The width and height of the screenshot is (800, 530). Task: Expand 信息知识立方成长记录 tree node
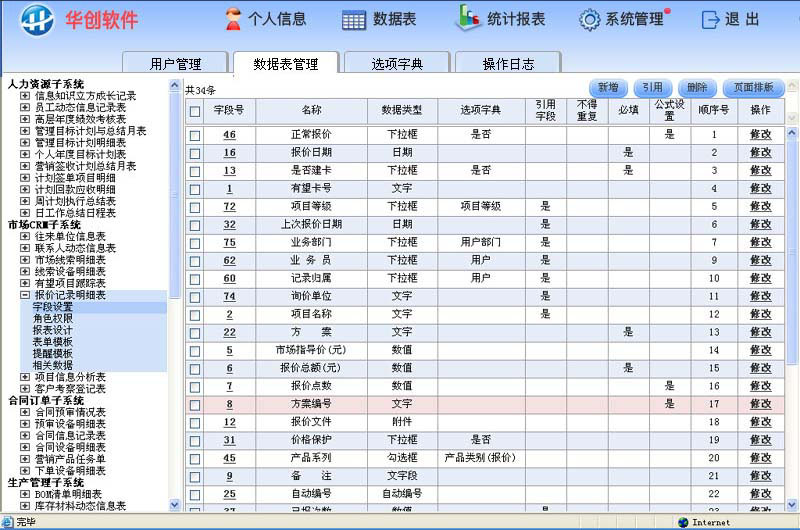24,95
